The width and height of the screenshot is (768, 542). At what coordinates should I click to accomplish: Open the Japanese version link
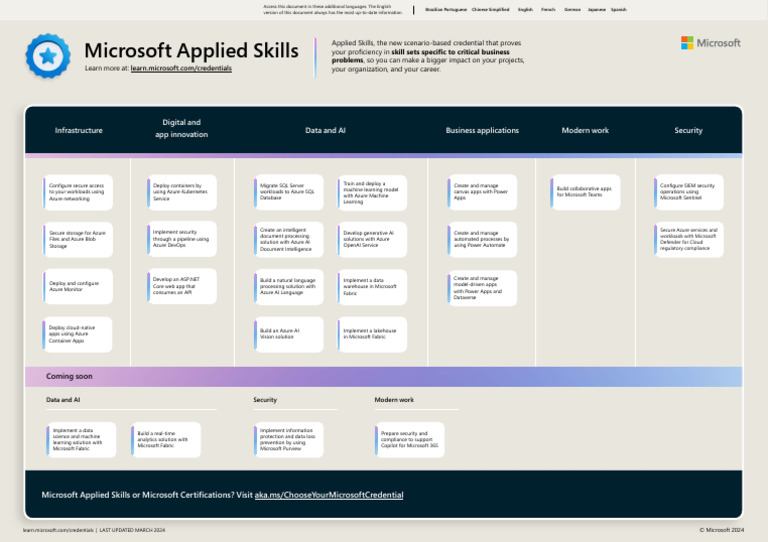pyautogui.click(x=597, y=10)
